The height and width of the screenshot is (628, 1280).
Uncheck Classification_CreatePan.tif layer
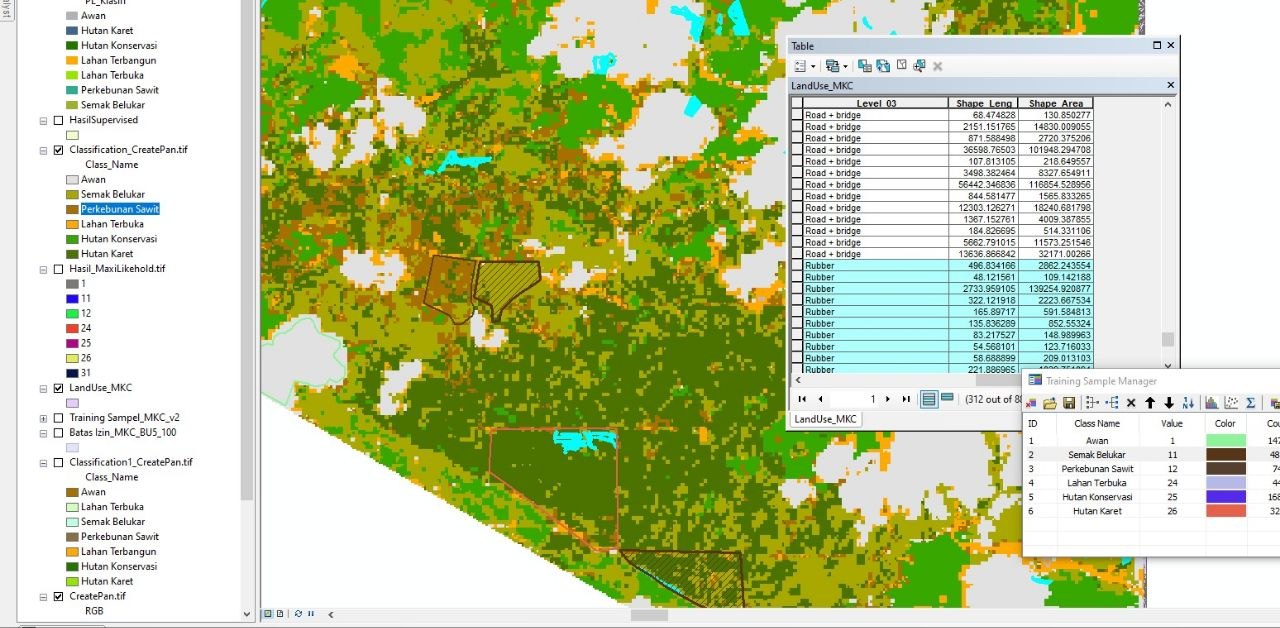click(58, 150)
